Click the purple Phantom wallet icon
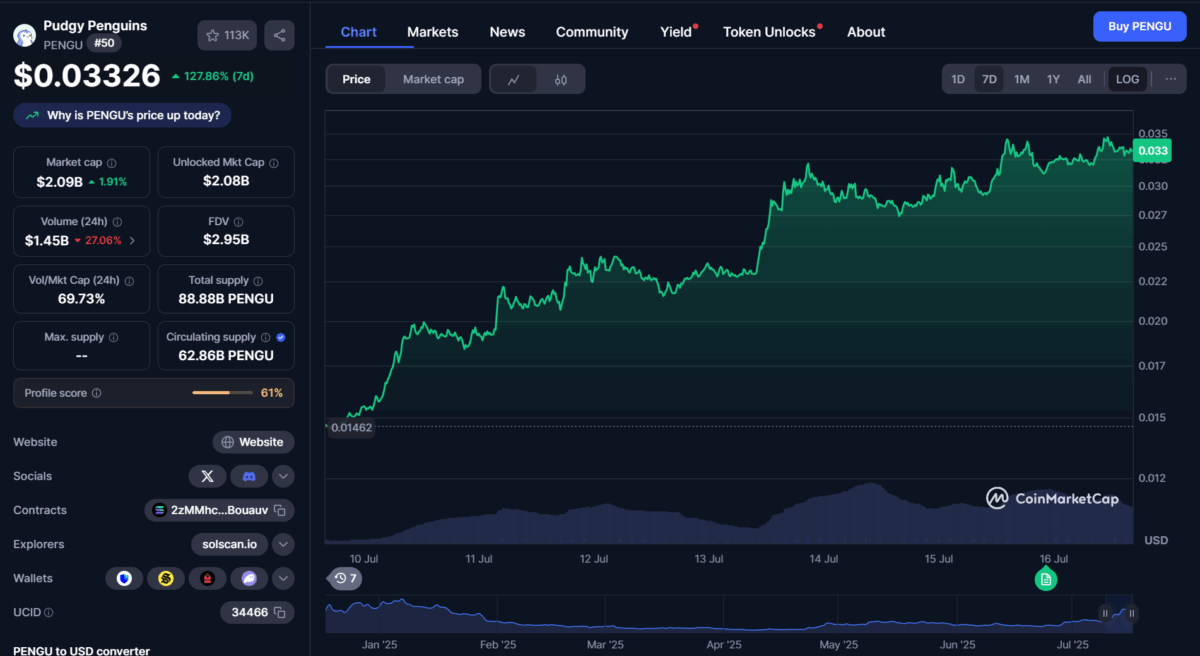1200x656 pixels. point(249,578)
